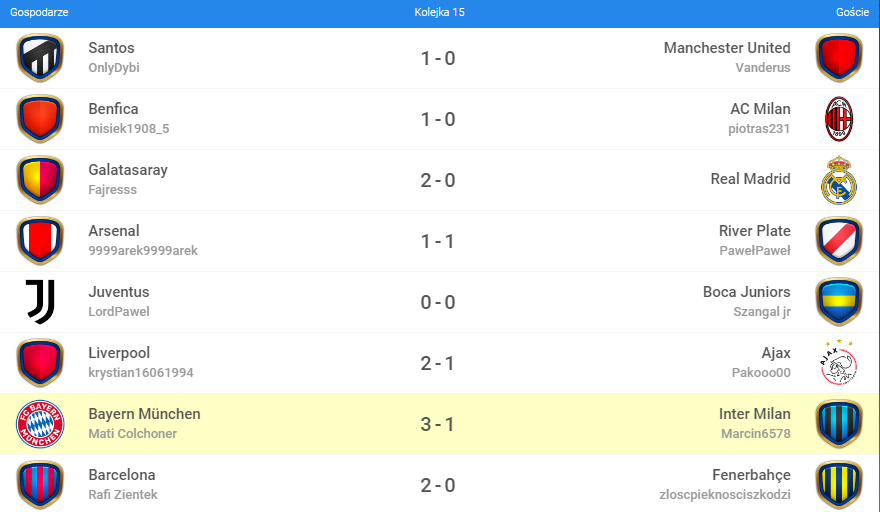Click the Goście column header
880x512 pixels.
click(x=852, y=12)
